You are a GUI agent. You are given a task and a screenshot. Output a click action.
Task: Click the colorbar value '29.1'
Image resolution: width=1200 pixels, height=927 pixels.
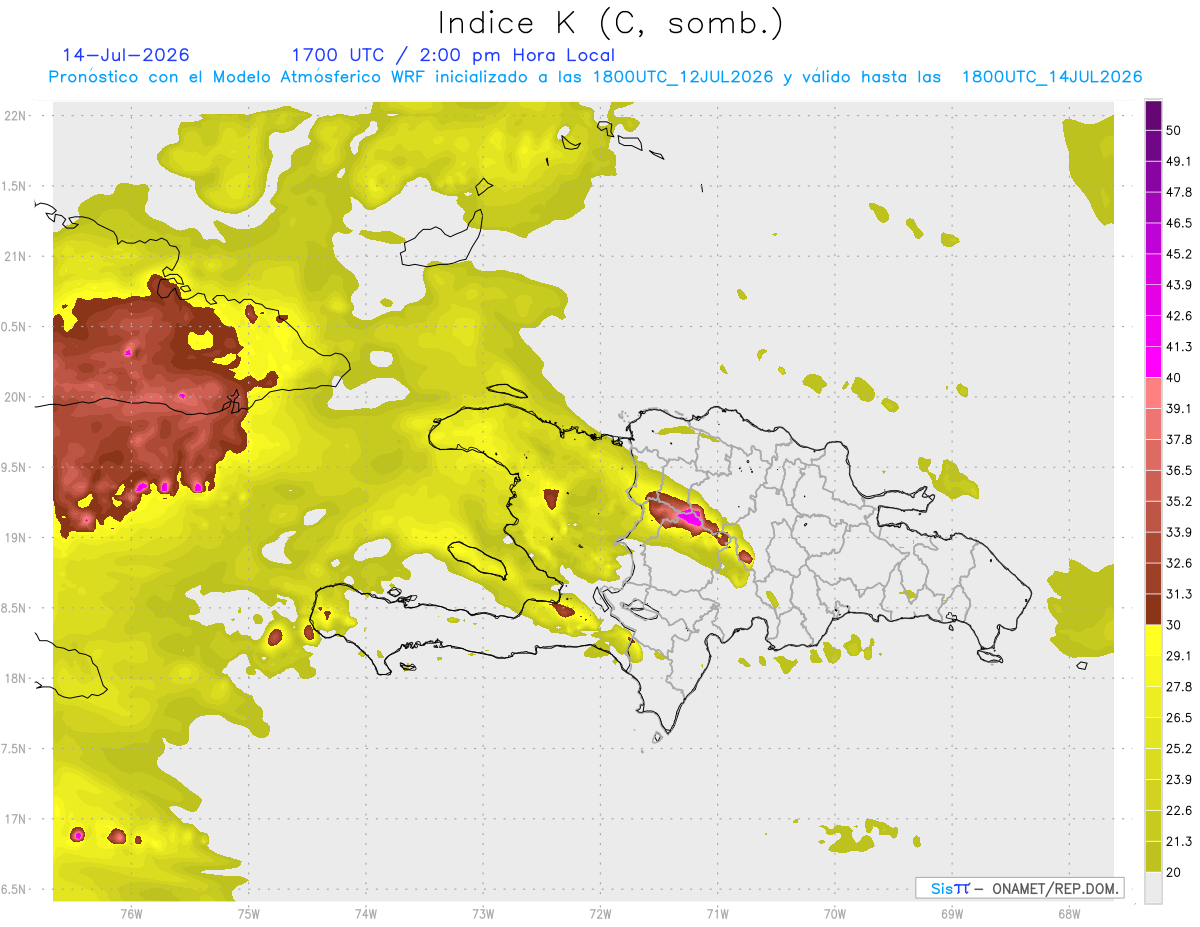click(1179, 655)
